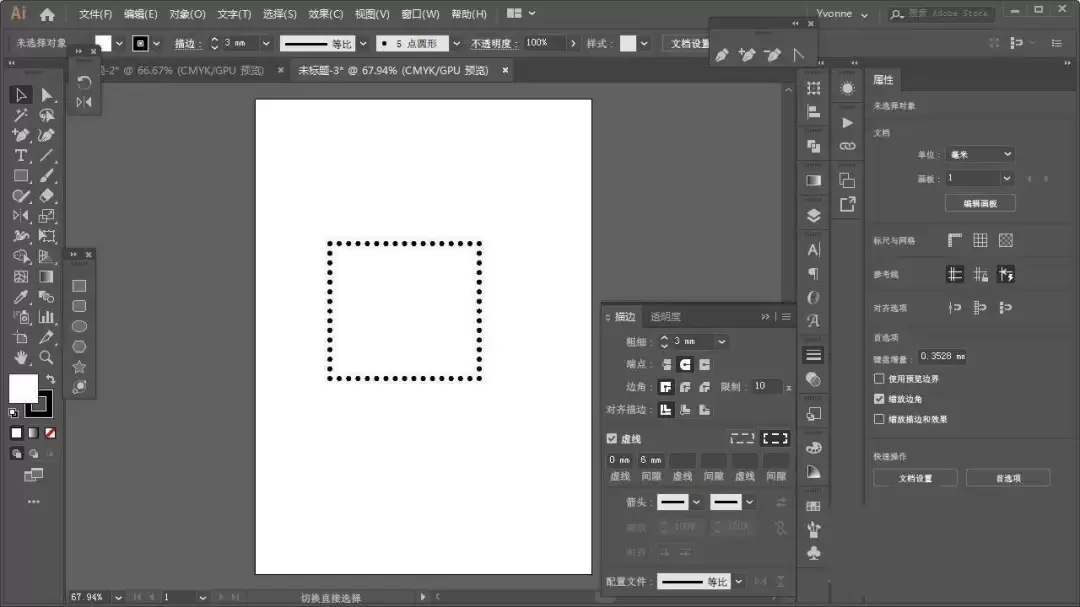This screenshot has height=607, width=1080.
Task: Open the Character panel icon
Action: pos(813,249)
